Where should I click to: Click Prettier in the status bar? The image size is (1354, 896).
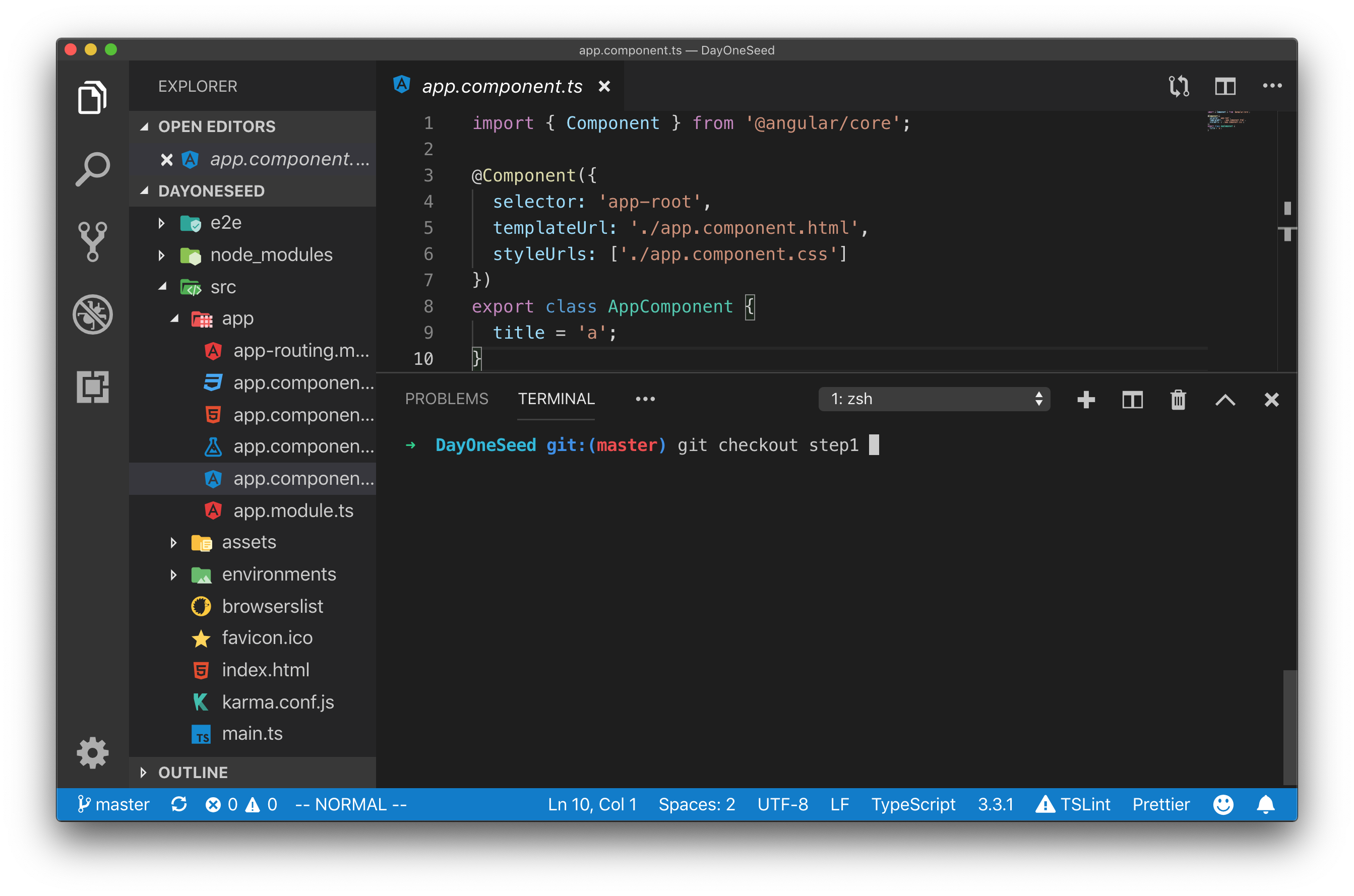click(x=1161, y=805)
